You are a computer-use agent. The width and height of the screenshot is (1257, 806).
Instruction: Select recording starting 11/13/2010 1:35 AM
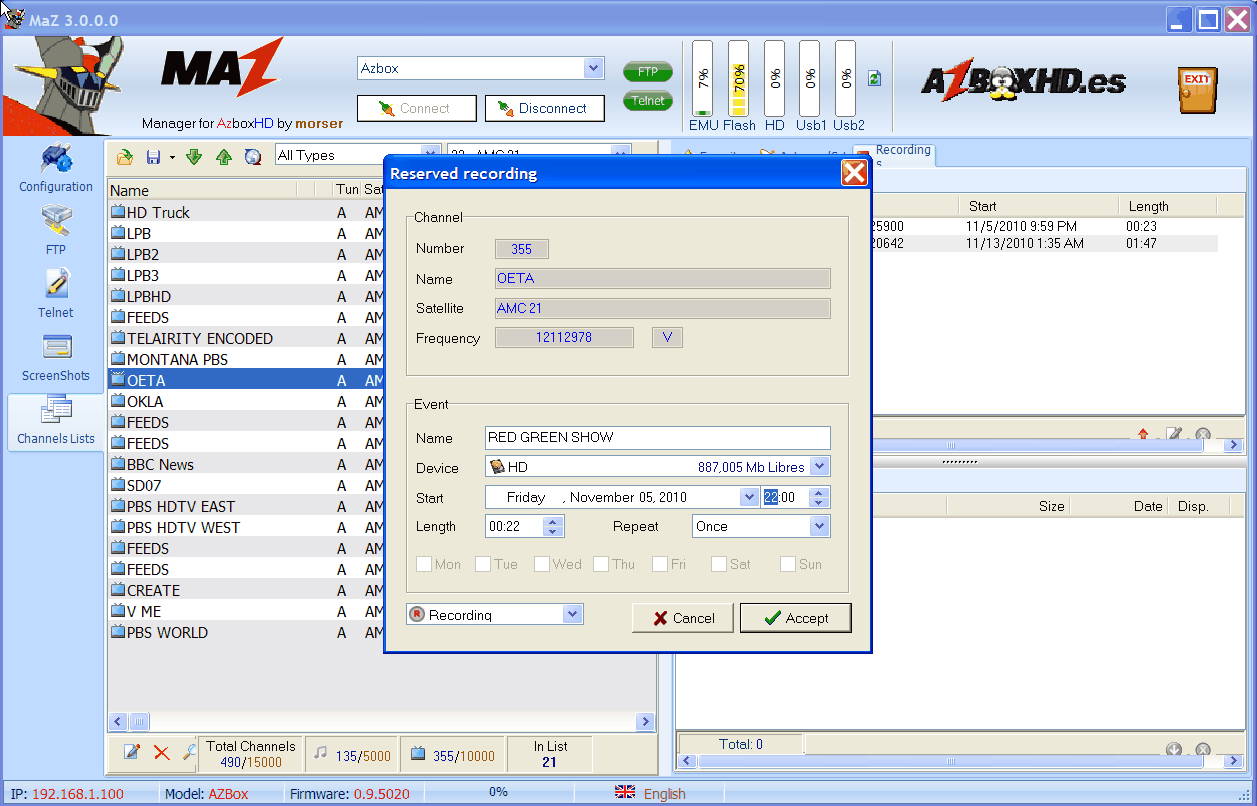pos(1045,243)
